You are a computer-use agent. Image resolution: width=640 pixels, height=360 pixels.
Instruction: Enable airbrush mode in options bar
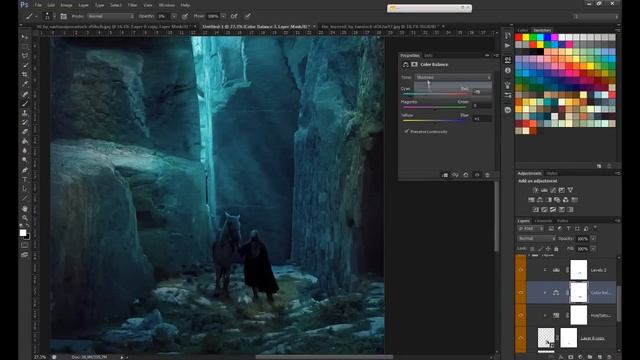tap(234, 16)
